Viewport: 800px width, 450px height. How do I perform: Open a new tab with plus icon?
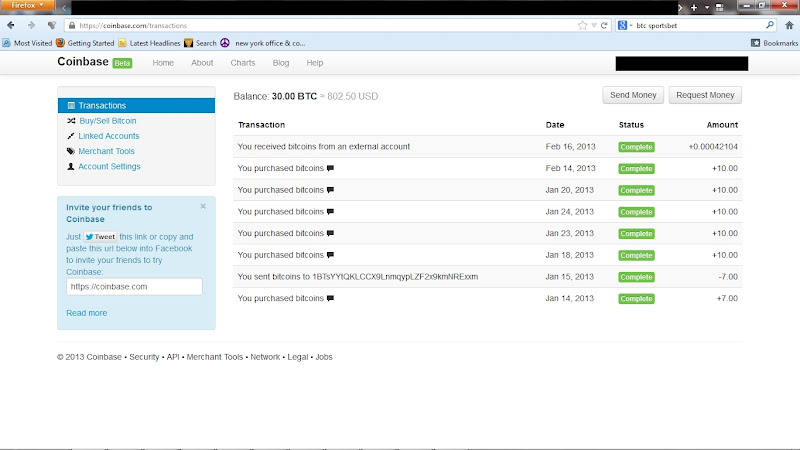coord(694,7)
